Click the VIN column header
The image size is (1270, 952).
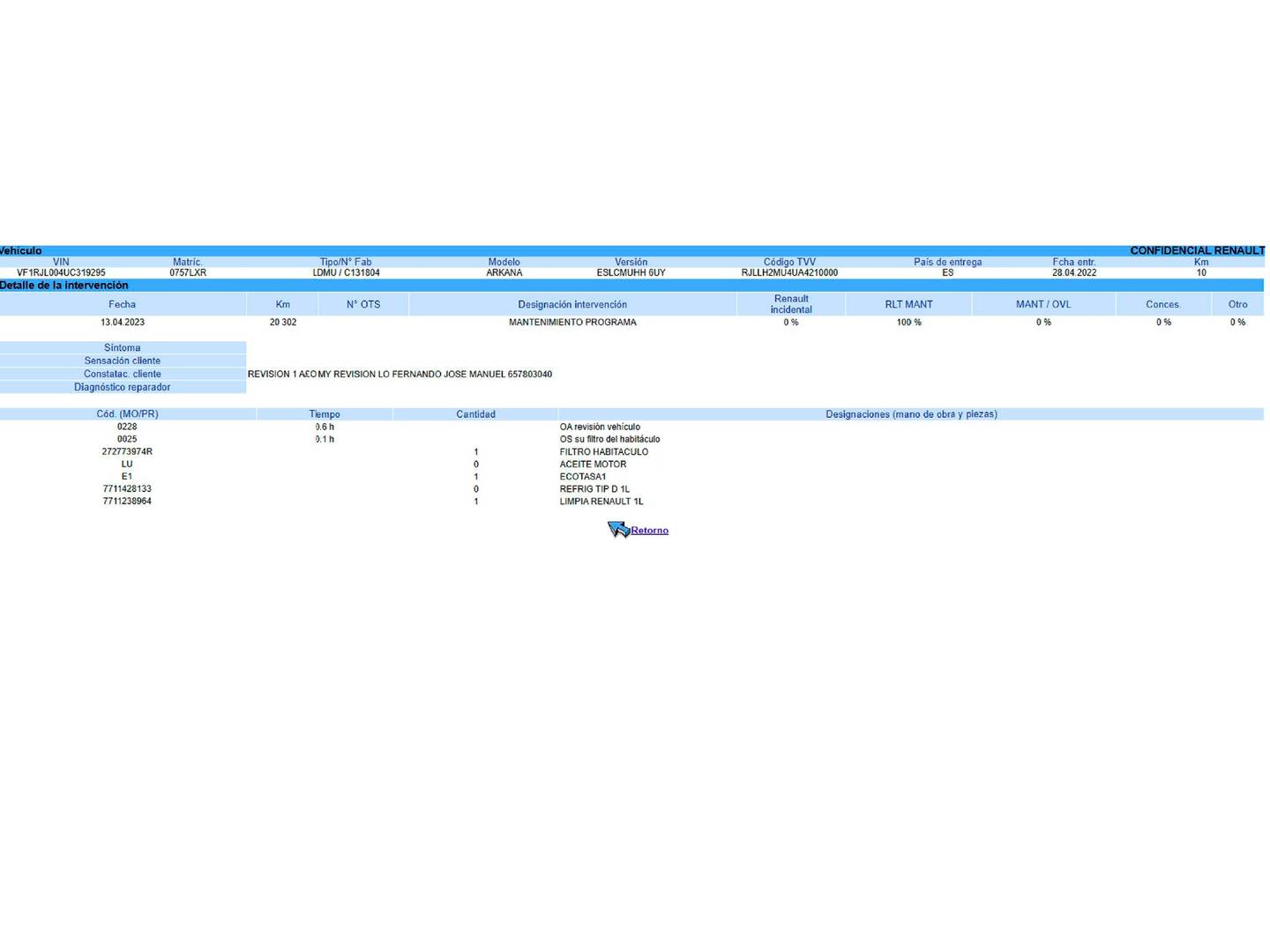[x=61, y=262]
